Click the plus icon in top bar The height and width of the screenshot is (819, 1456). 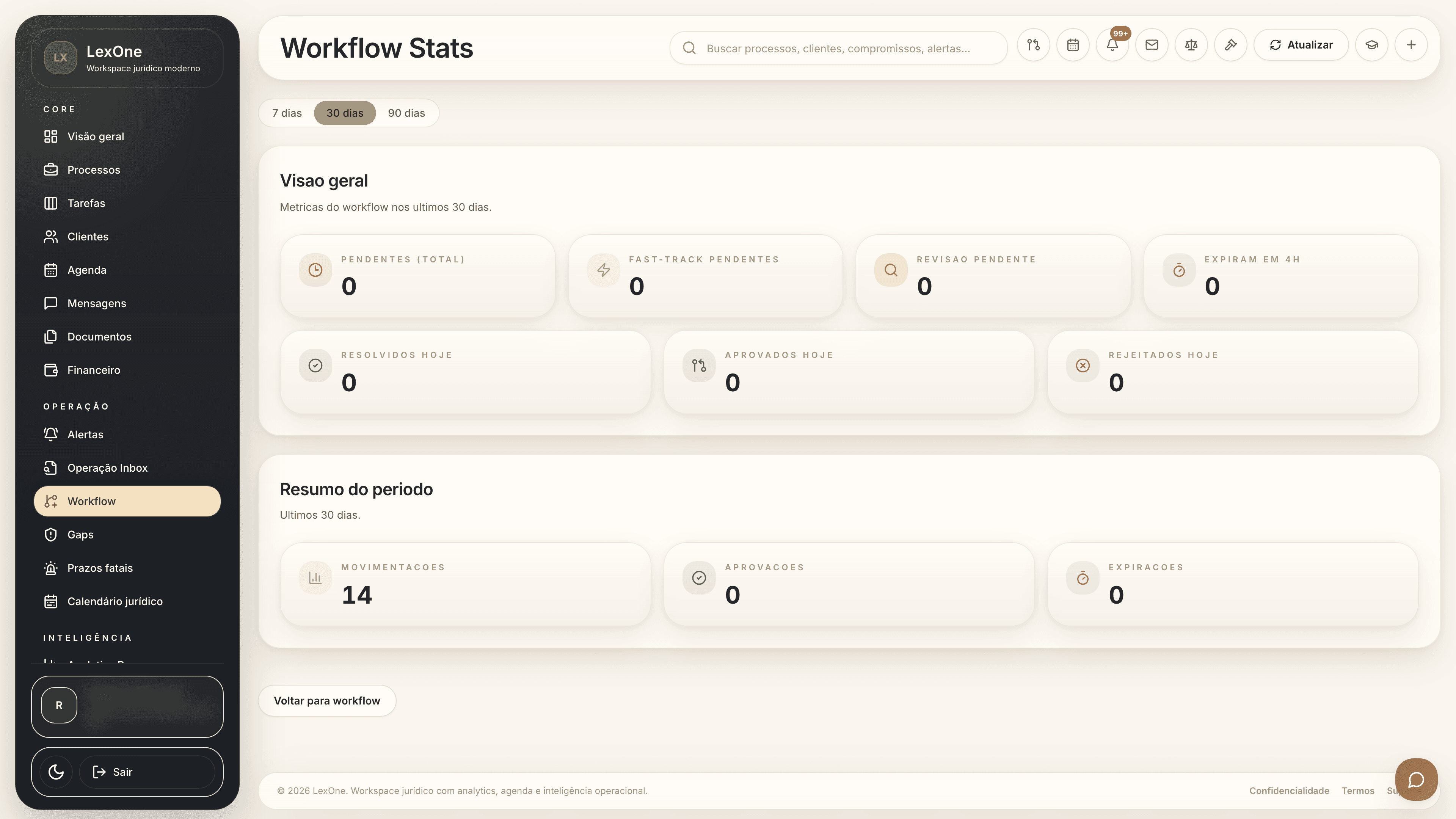[1411, 45]
